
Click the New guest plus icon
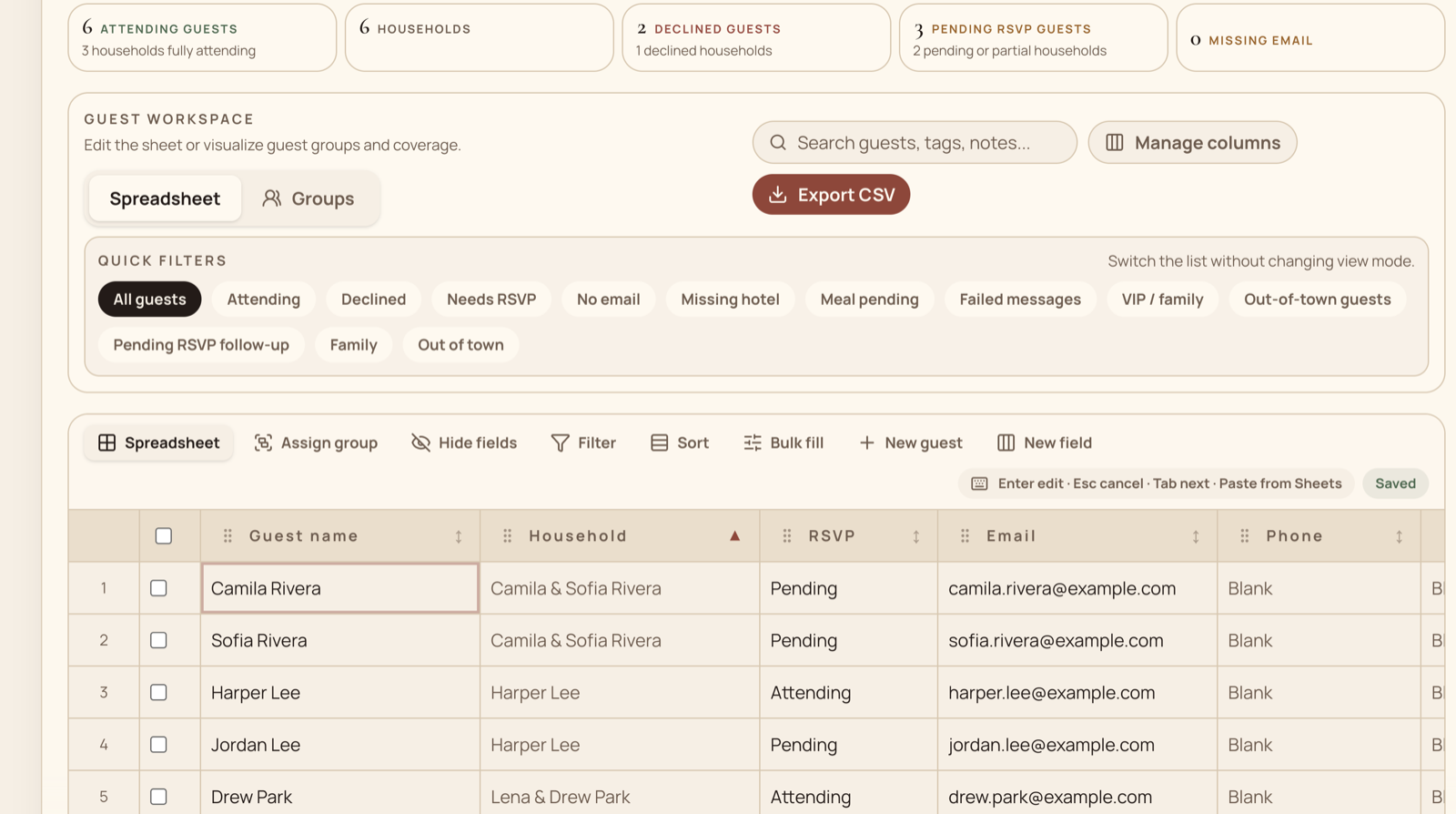click(867, 443)
